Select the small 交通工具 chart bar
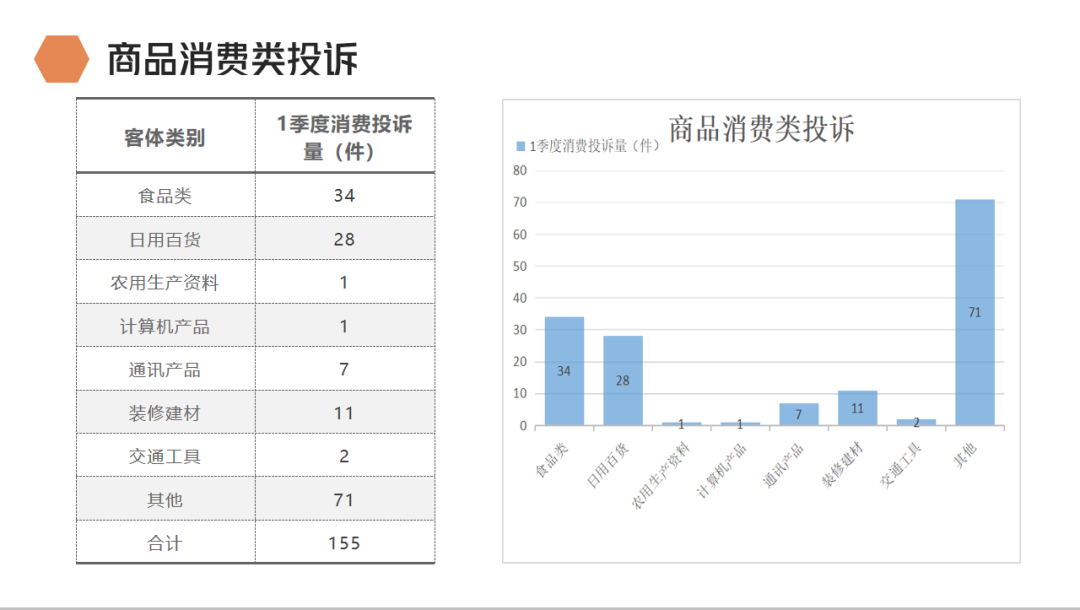The height and width of the screenshot is (610, 1080). (x=916, y=423)
